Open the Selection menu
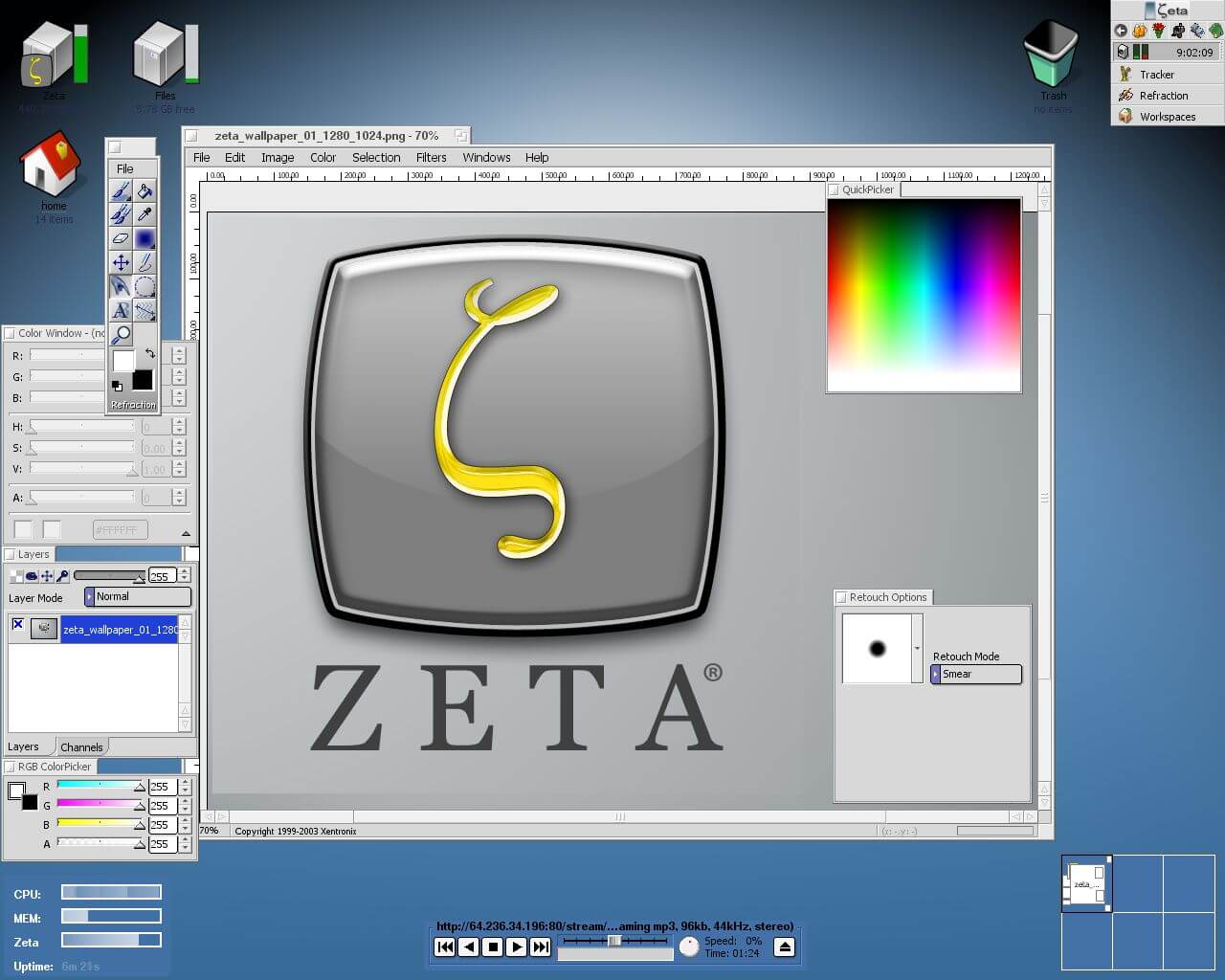 (376, 158)
